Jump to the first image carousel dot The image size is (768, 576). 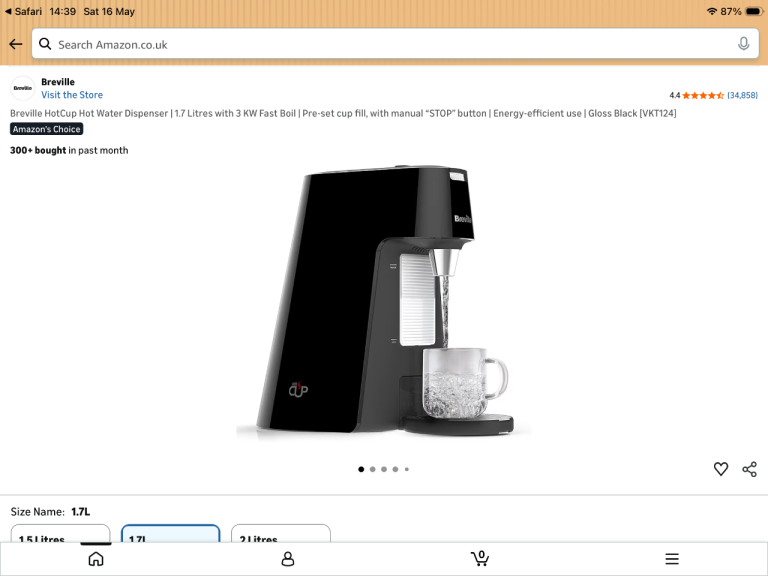click(361, 469)
